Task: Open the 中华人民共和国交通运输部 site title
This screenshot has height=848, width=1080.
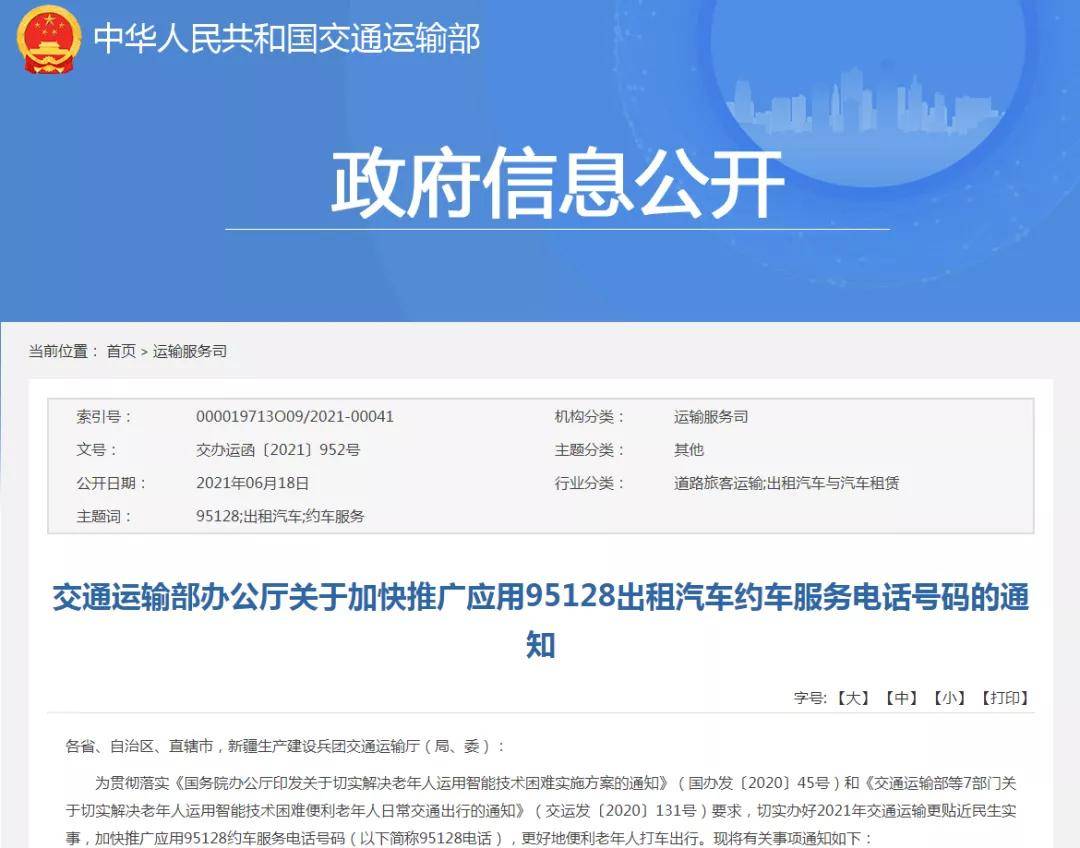Action: (287, 39)
